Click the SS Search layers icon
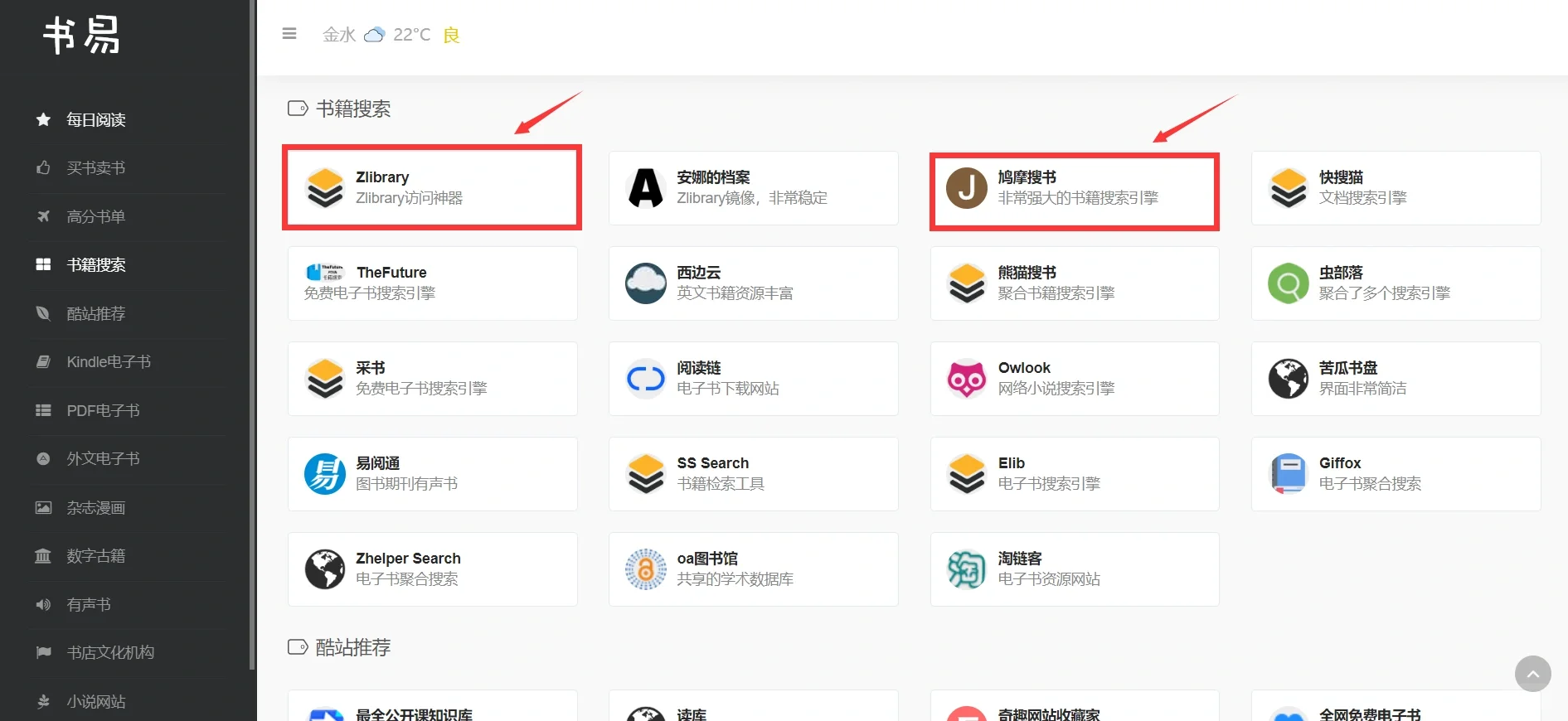1568x721 pixels. tap(646, 474)
